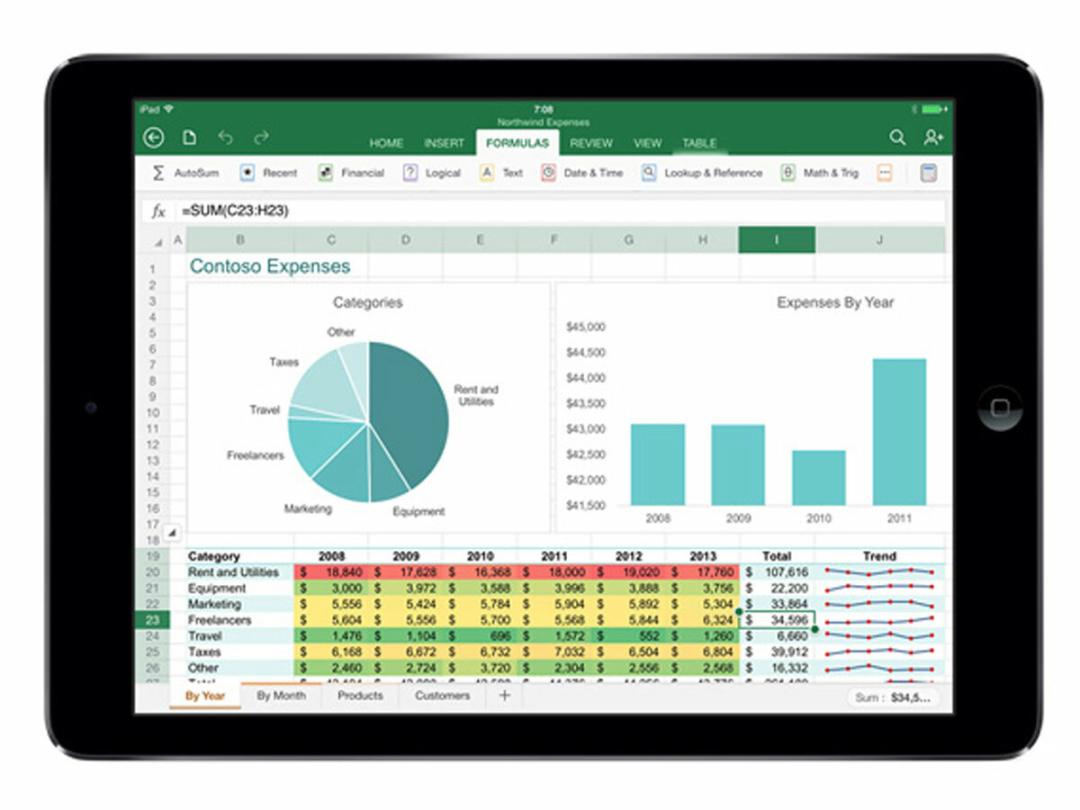Tap the back arrow icon
Screen dimensions: 1080x810
[x=154, y=138]
